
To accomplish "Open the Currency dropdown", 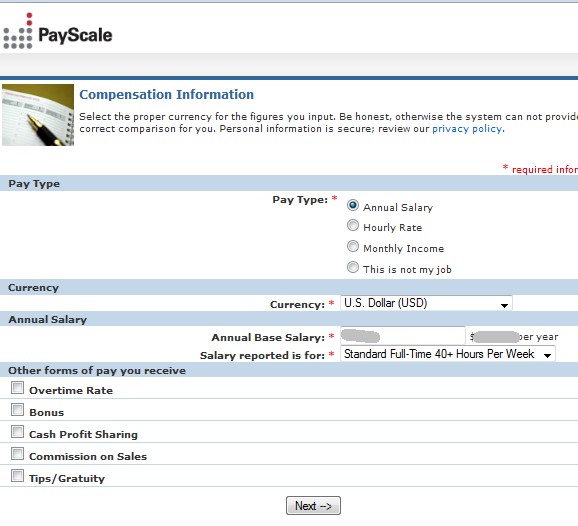I will 426,303.
